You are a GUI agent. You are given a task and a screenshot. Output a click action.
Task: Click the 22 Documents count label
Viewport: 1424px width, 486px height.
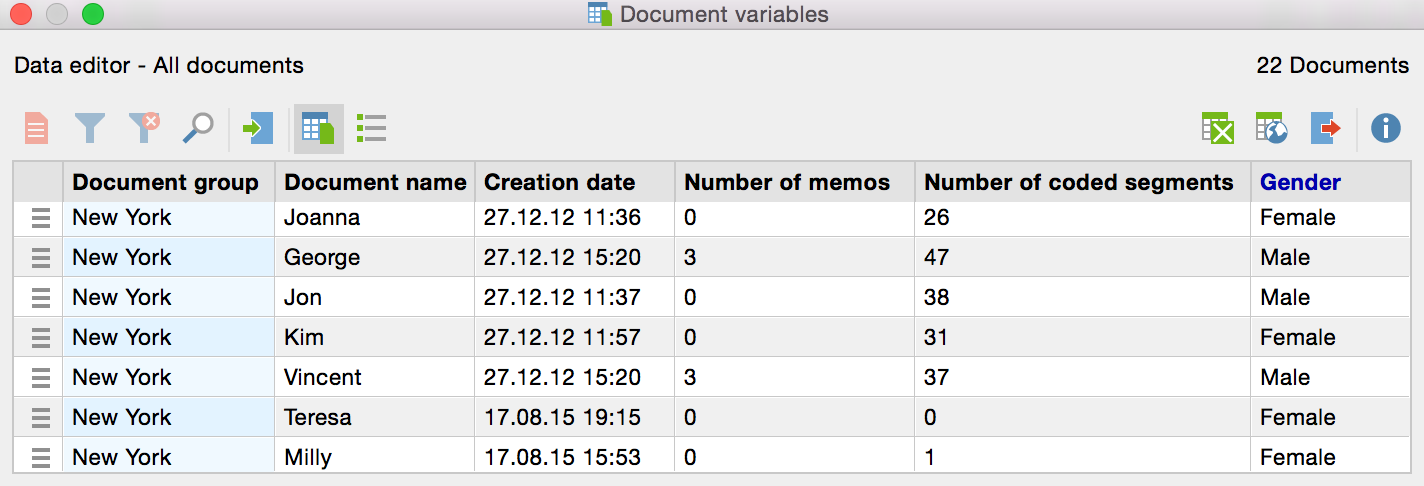coord(1332,66)
